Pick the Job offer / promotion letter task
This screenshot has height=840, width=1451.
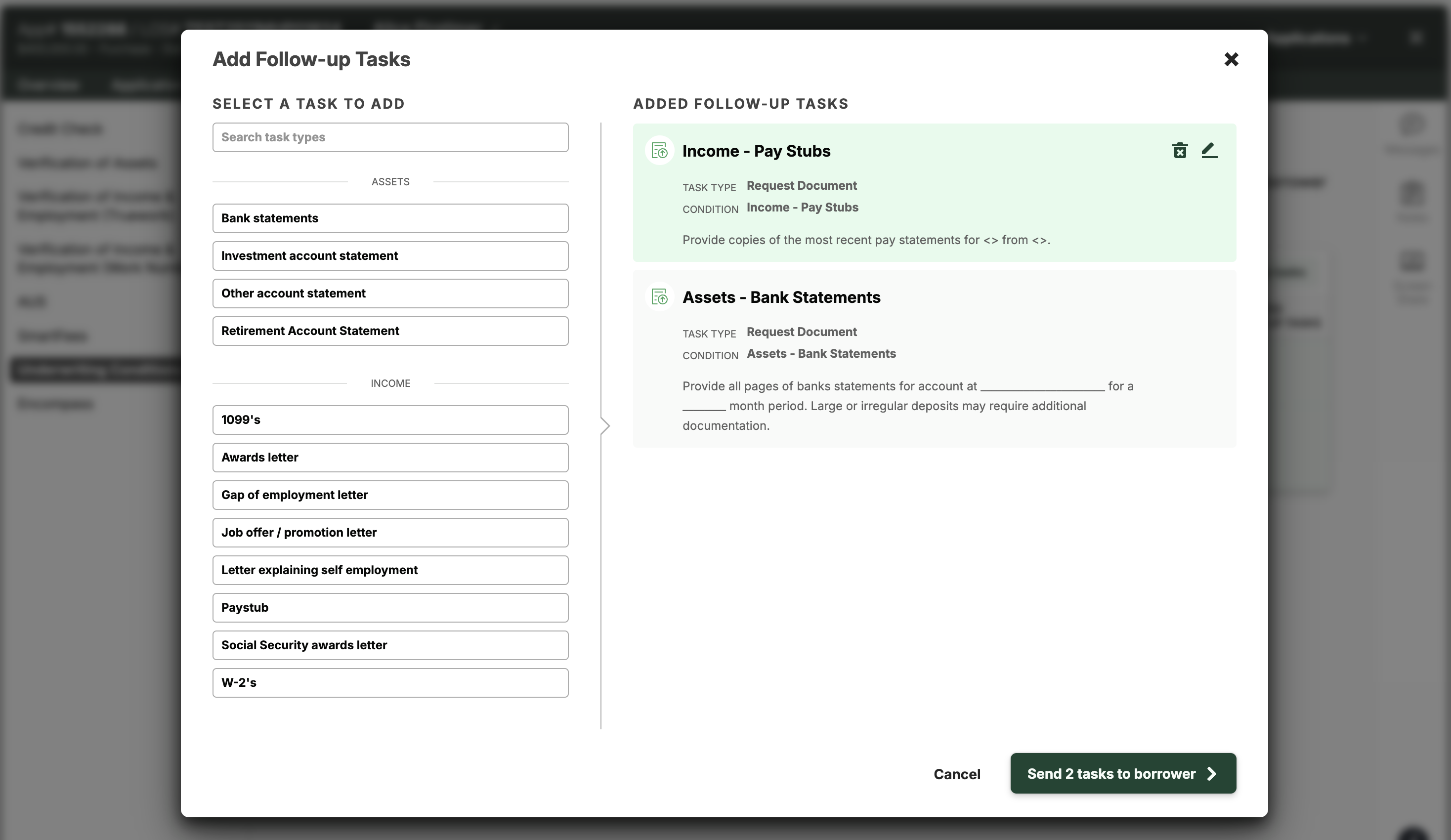click(x=390, y=533)
